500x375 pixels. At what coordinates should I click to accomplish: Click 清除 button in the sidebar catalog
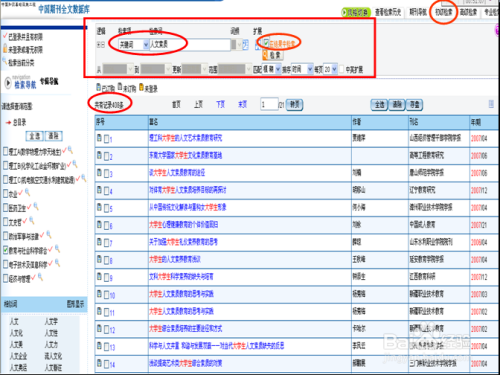pyautogui.click(x=53, y=136)
